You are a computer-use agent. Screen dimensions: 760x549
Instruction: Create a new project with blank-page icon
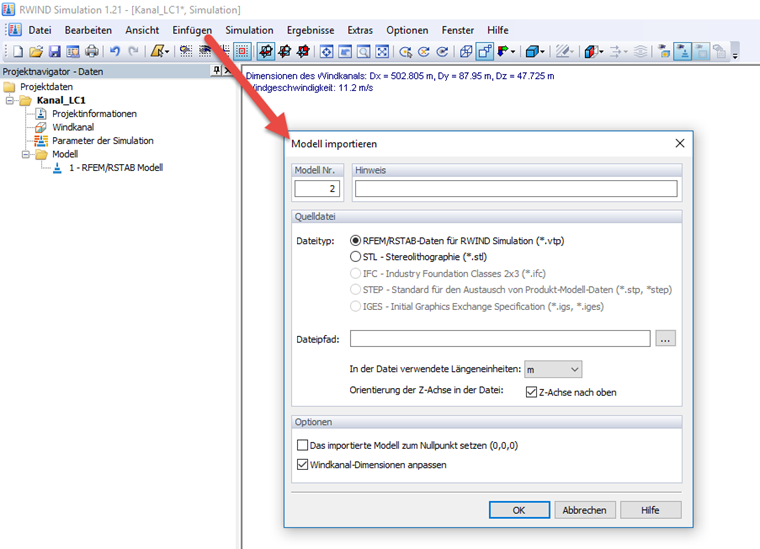pos(18,51)
